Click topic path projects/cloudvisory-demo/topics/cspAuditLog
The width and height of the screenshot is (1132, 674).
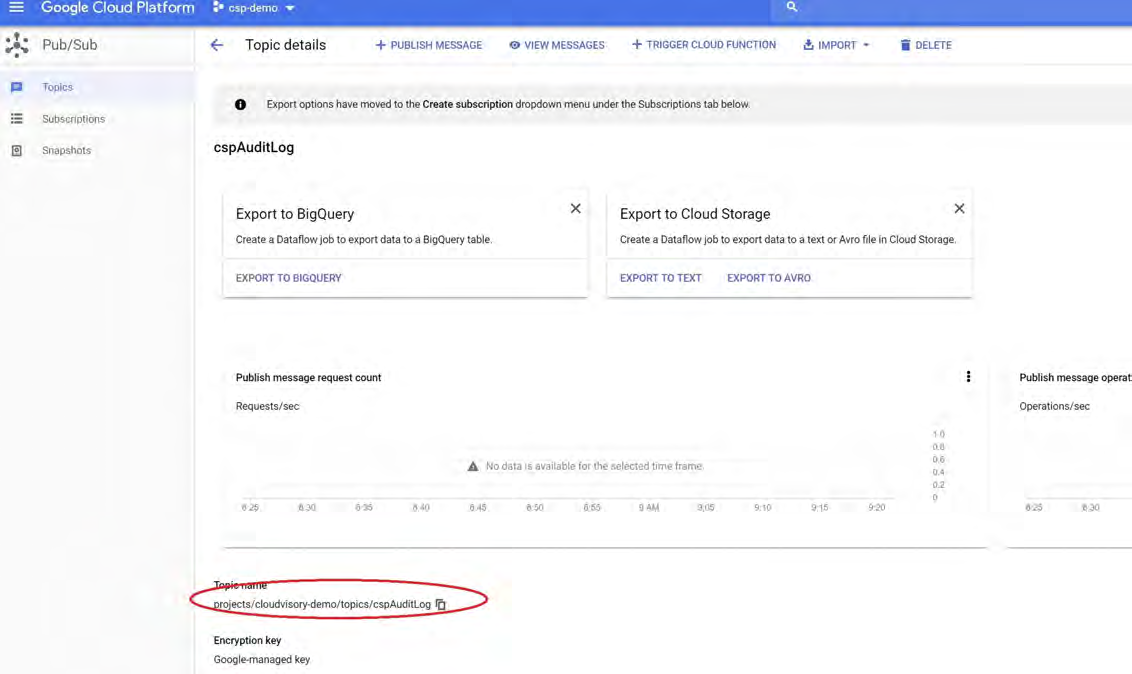[322, 605]
